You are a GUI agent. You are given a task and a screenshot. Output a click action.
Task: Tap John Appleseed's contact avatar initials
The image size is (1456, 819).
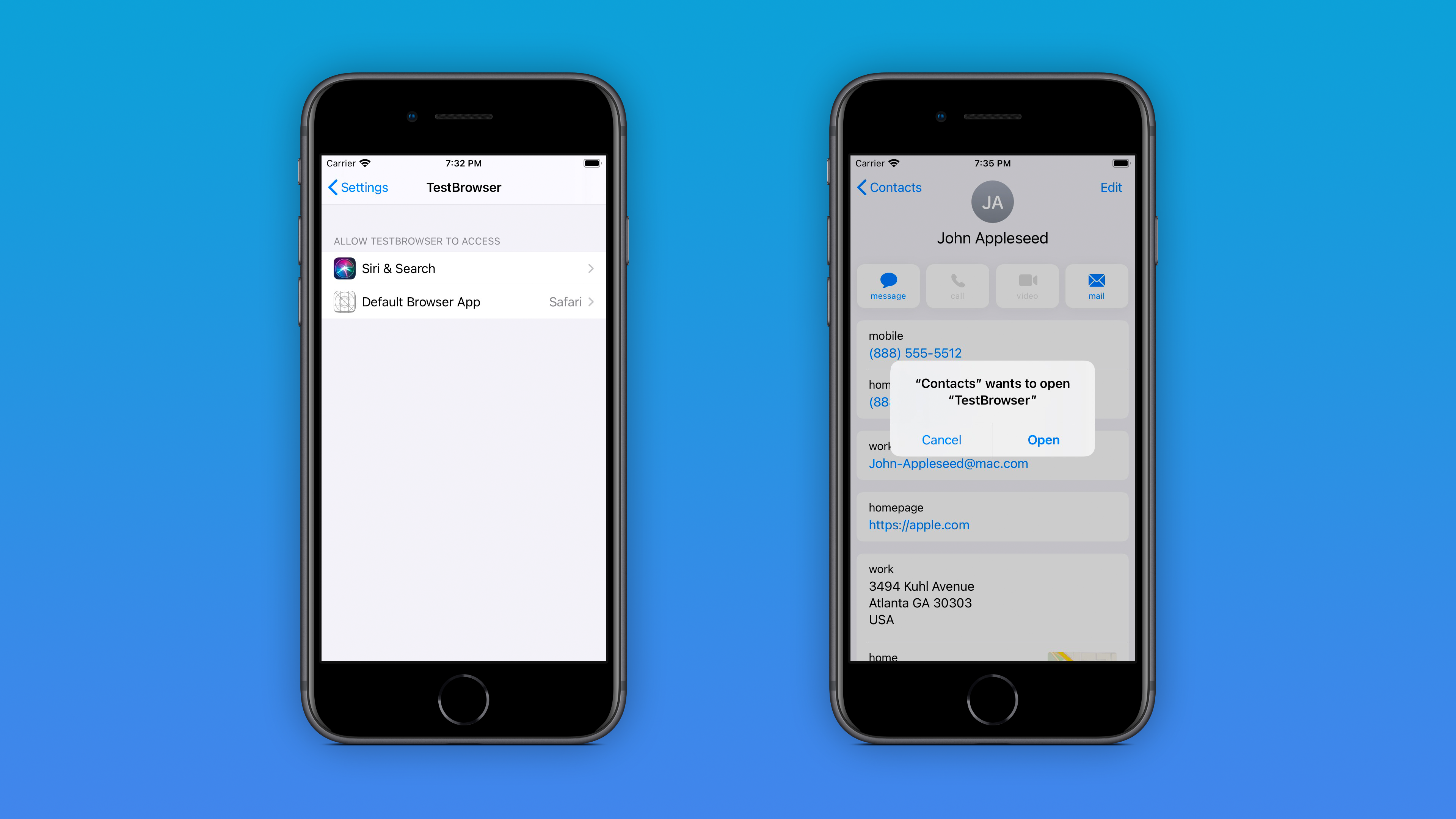click(x=990, y=202)
